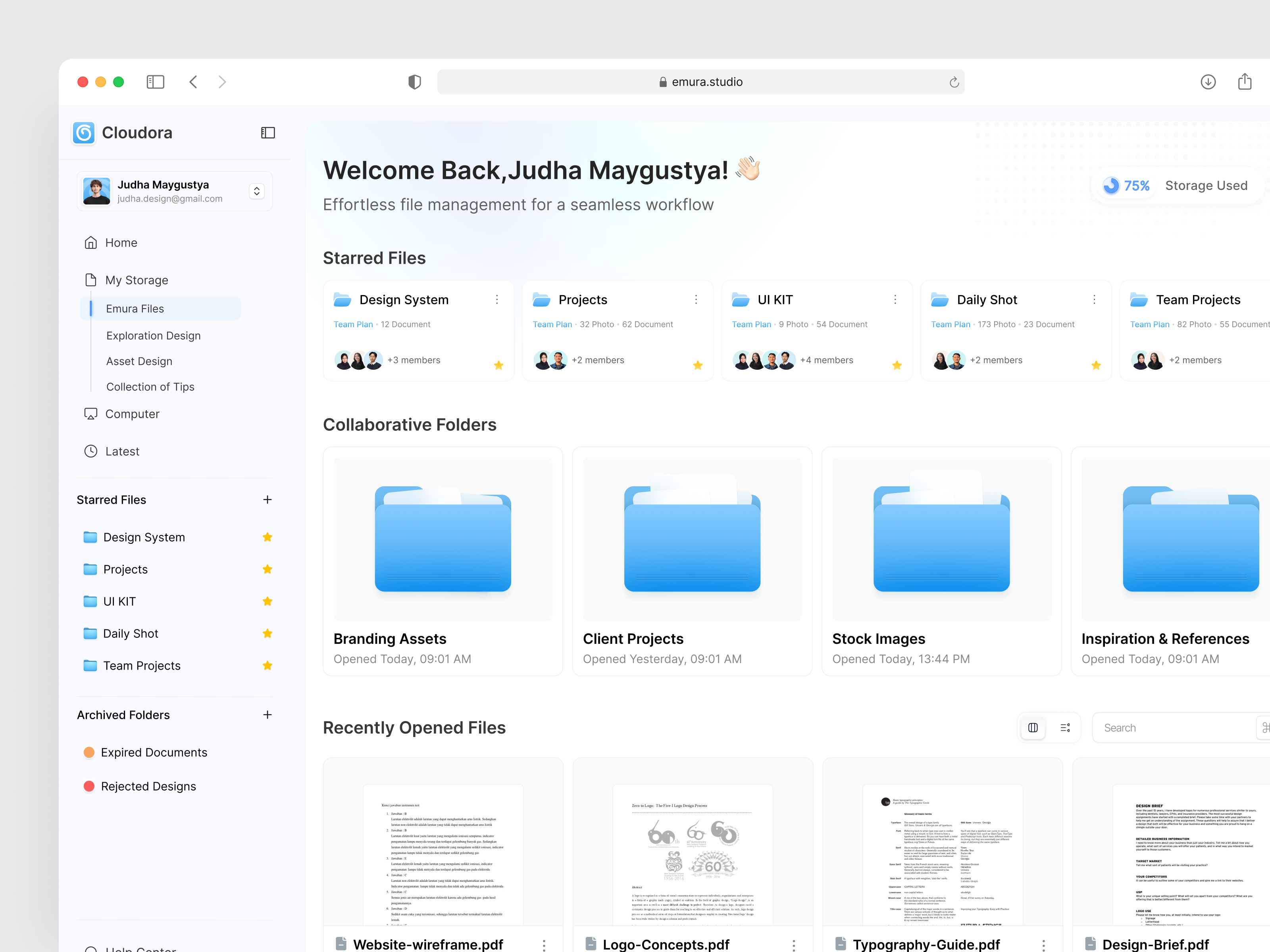Click the Cloudora app logo
The width and height of the screenshot is (1270, 952).
[84, 132]
